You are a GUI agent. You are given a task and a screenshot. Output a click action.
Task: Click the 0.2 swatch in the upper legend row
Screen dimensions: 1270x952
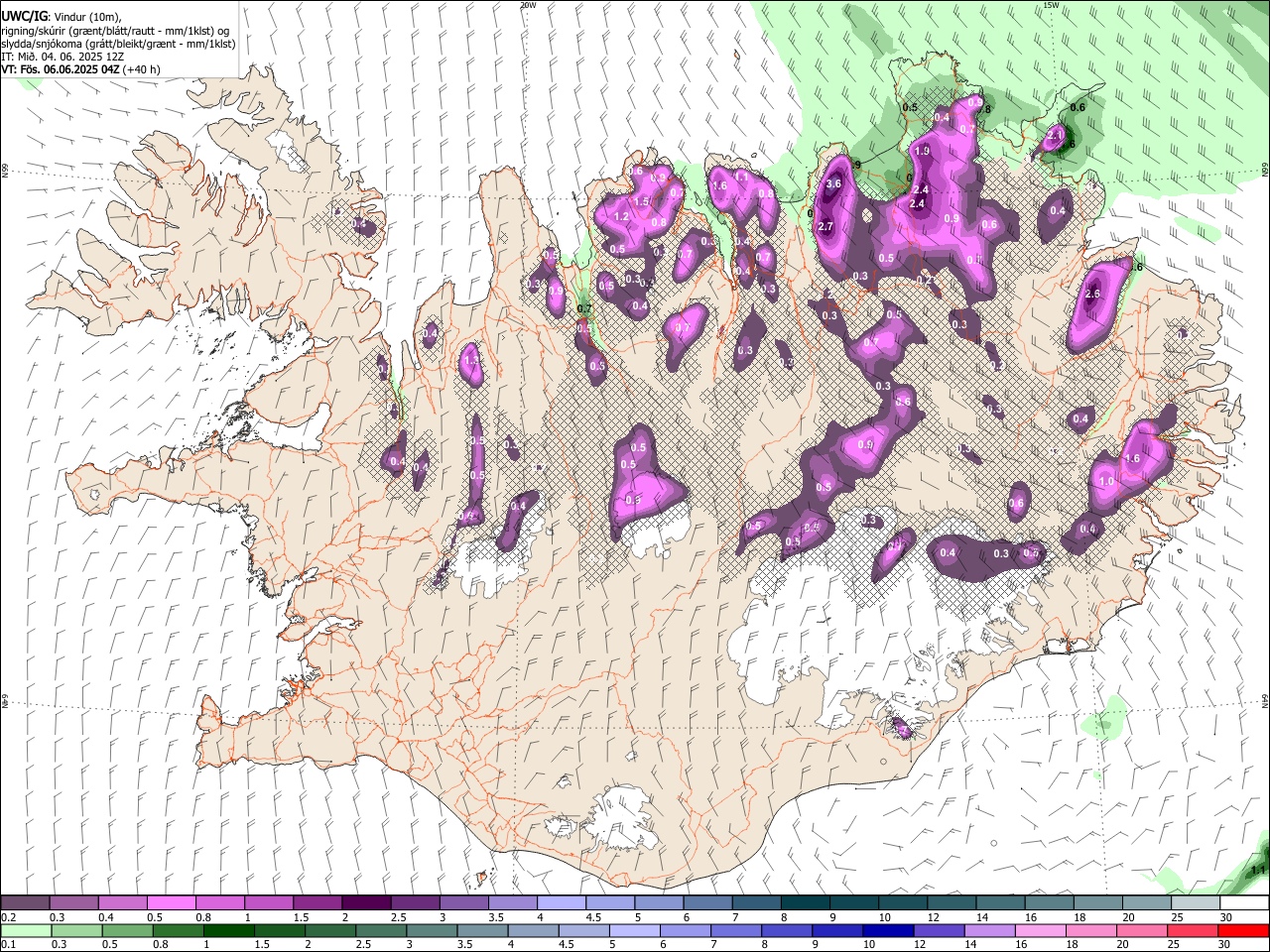click(x=25, y=902)
